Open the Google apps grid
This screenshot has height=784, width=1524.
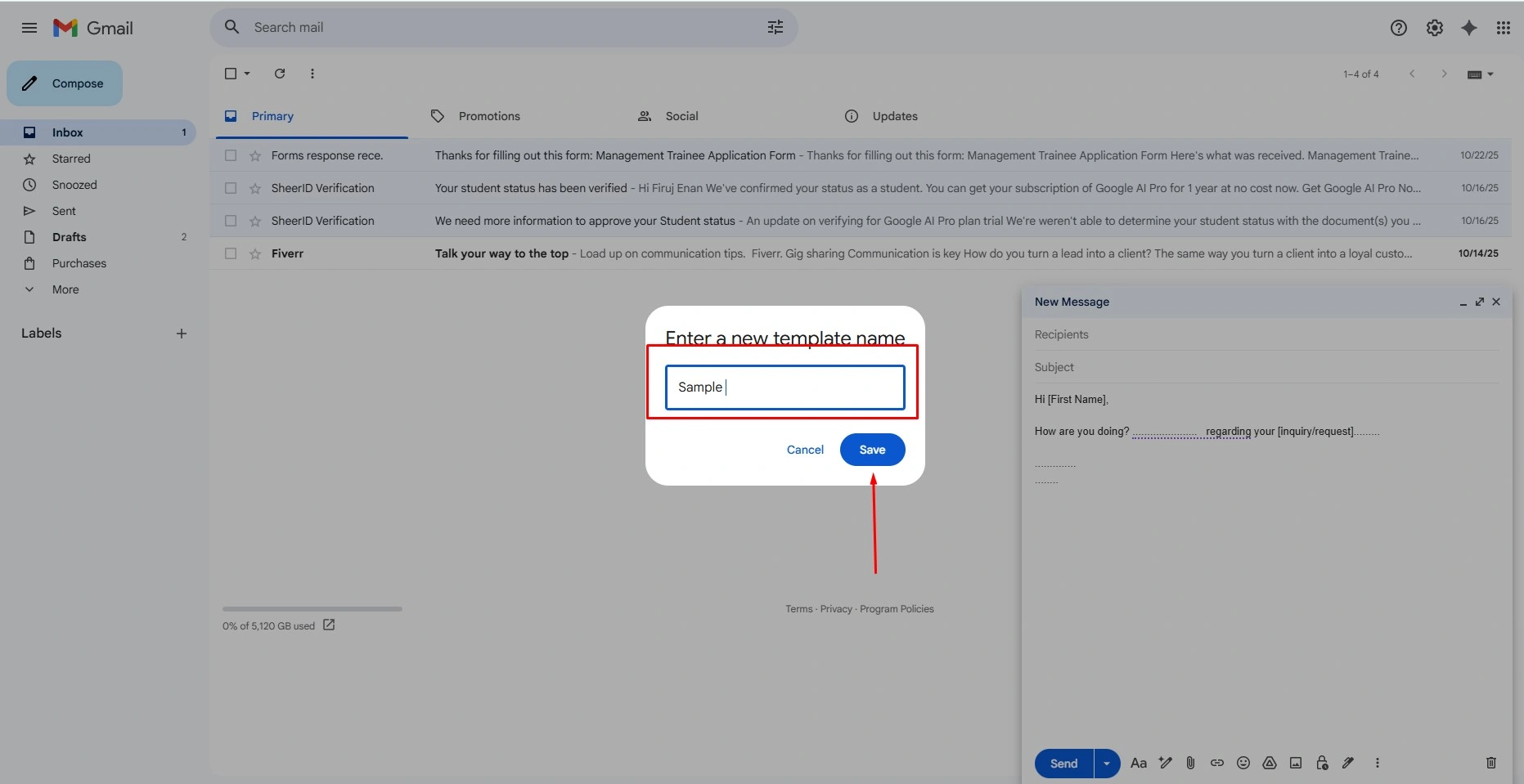(x=1504, y=28)
